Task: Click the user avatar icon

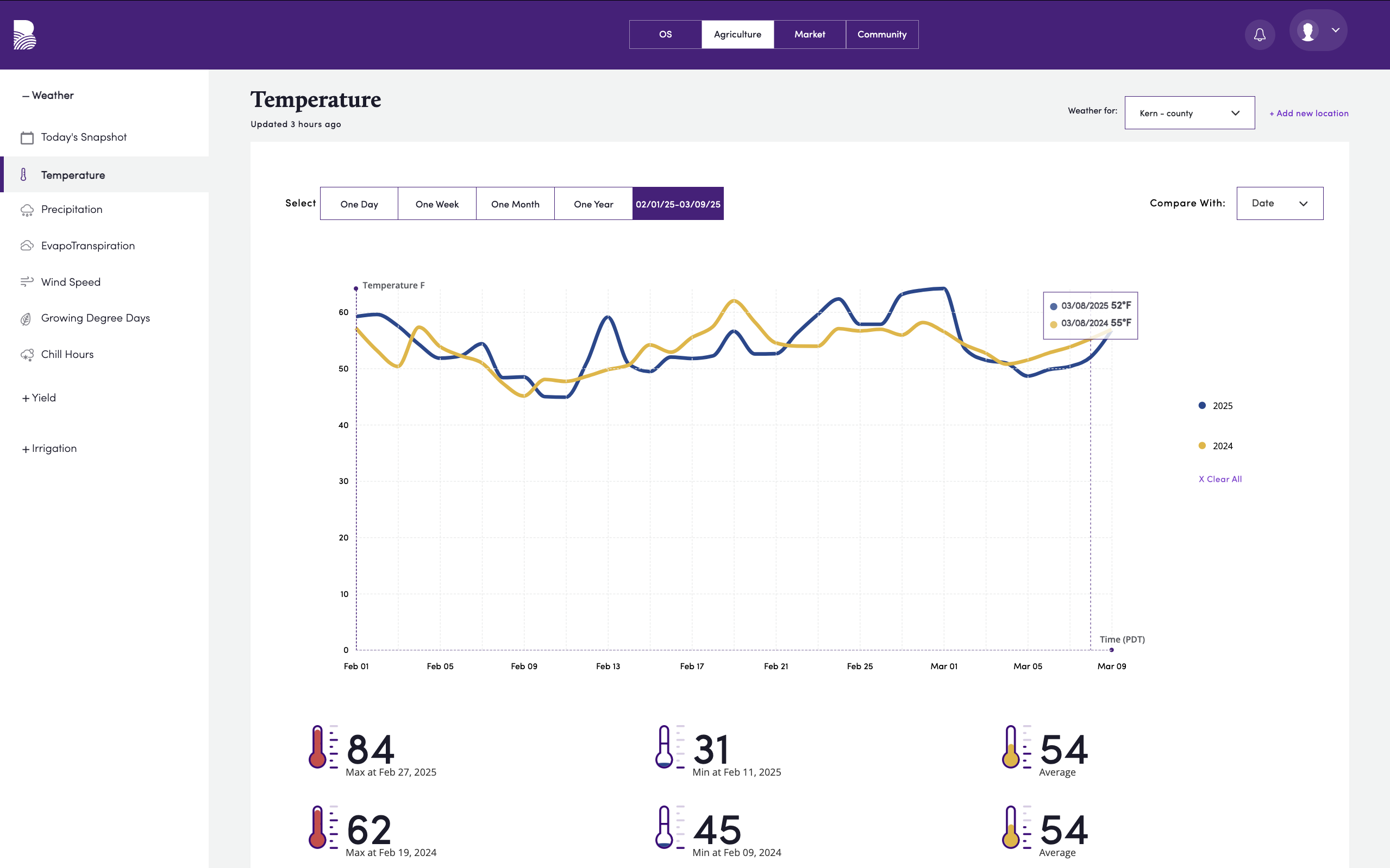Action: [1308, 31]
